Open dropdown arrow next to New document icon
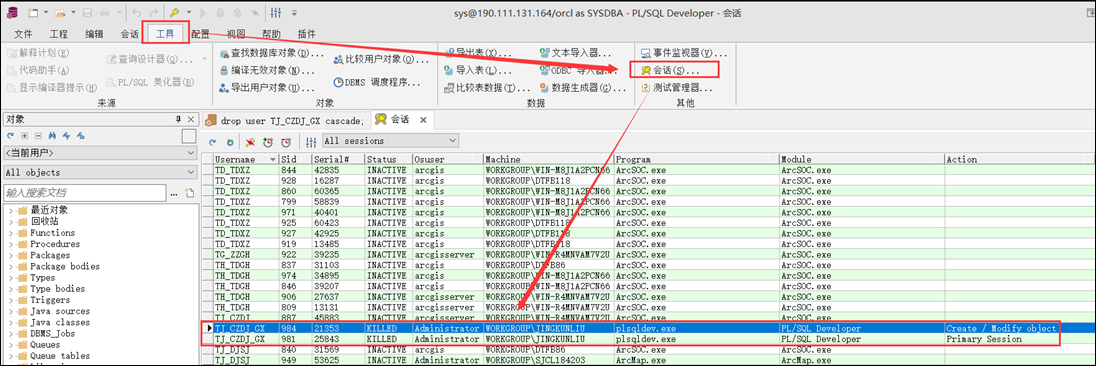The height and width of the screenshot is (366, 1096). (x=46, y=13)
